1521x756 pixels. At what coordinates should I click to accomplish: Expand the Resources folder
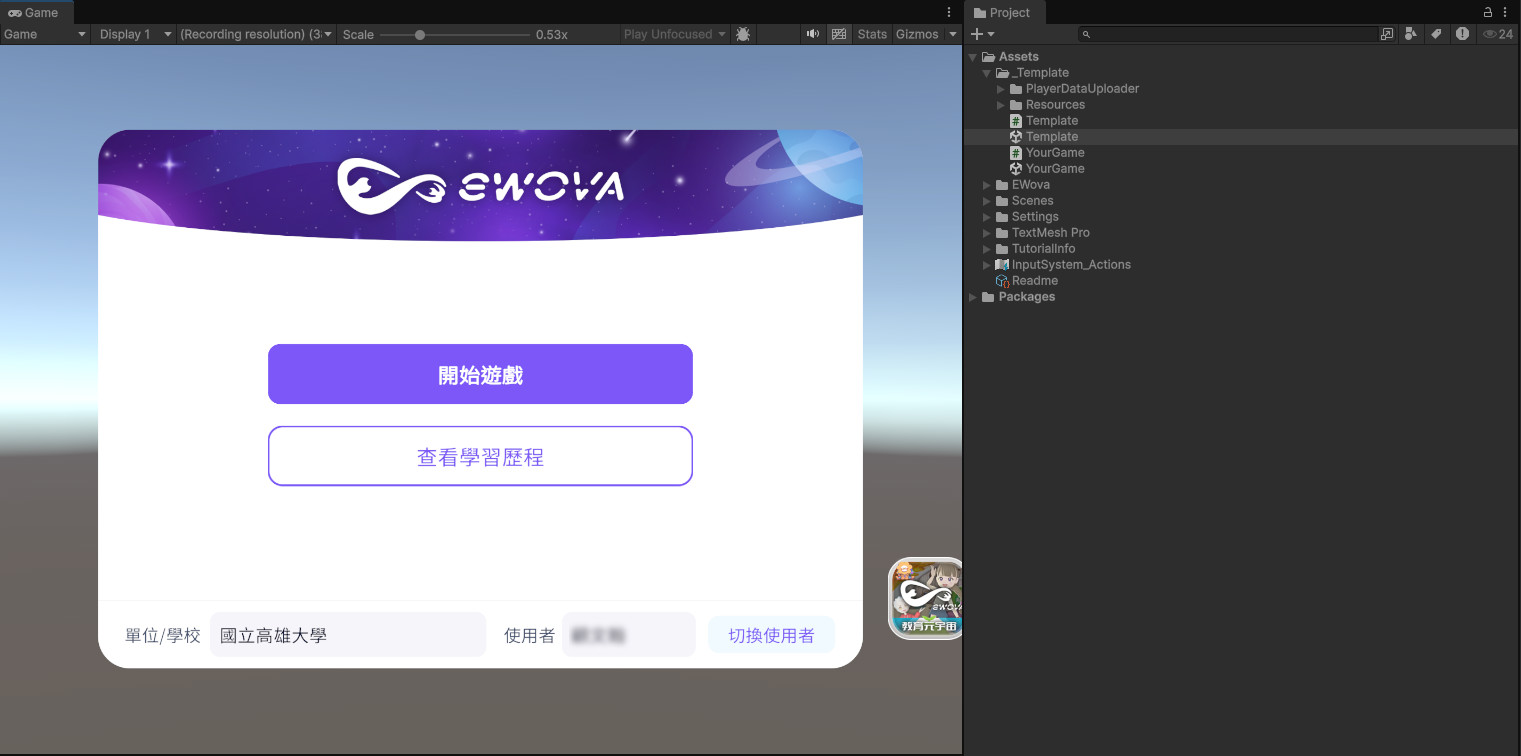(1001, 105)
